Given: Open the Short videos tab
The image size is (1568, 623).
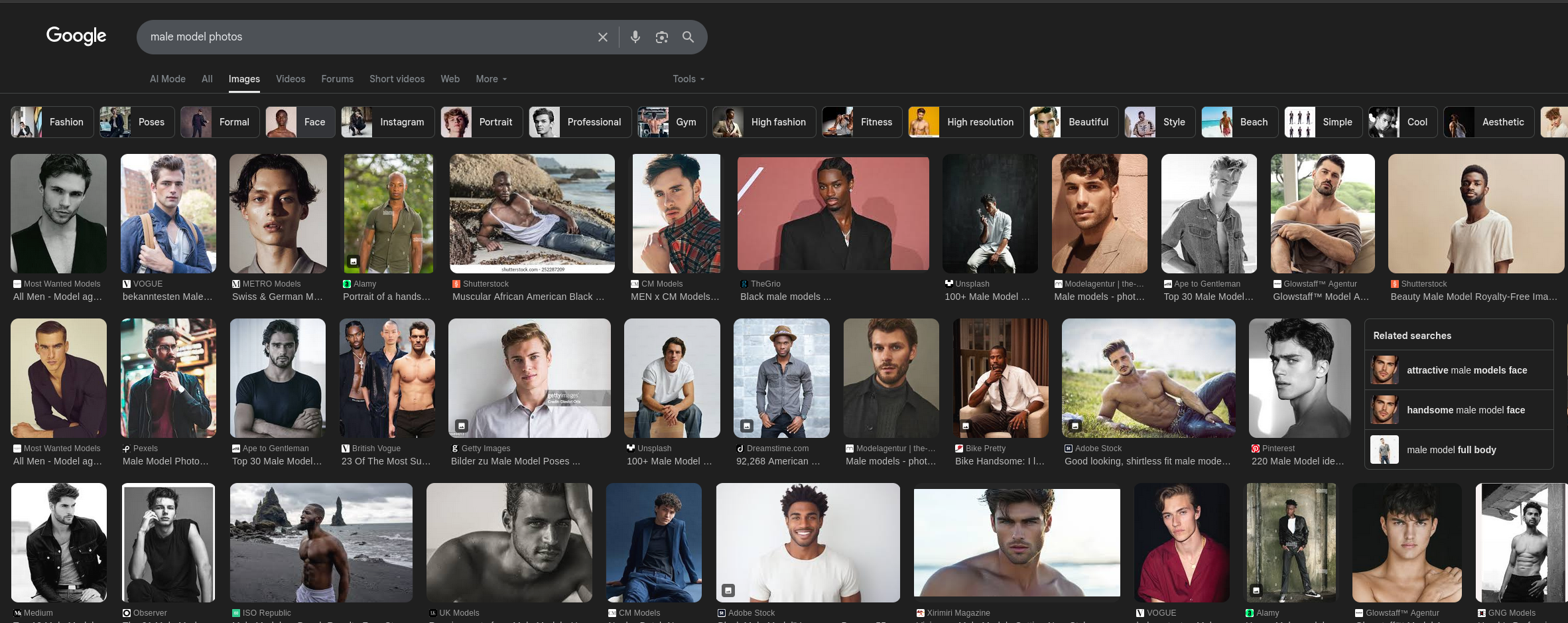Looking at the screenshot, I should (397, 79).
